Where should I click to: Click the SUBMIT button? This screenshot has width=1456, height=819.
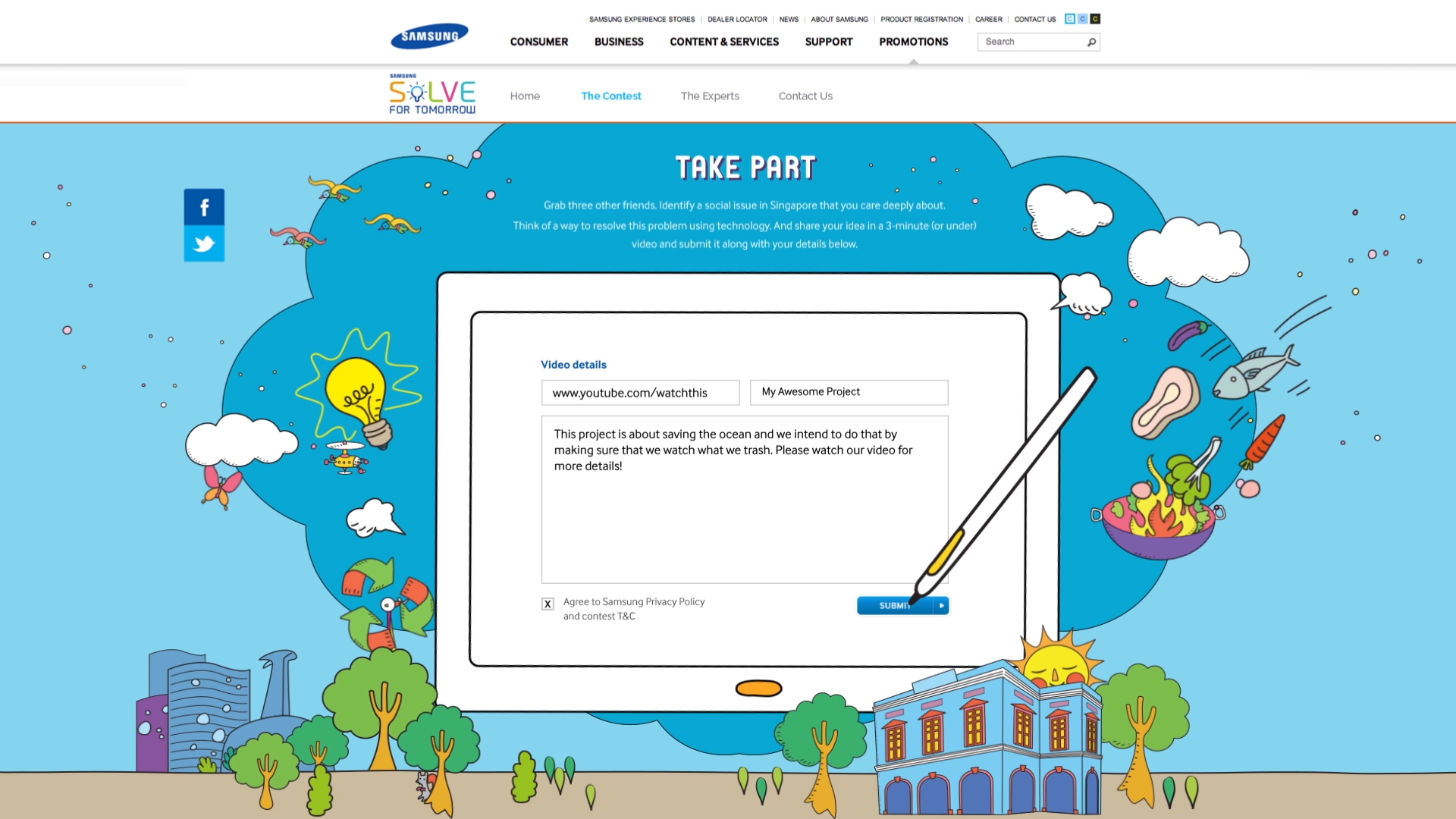tap(901, 605)
